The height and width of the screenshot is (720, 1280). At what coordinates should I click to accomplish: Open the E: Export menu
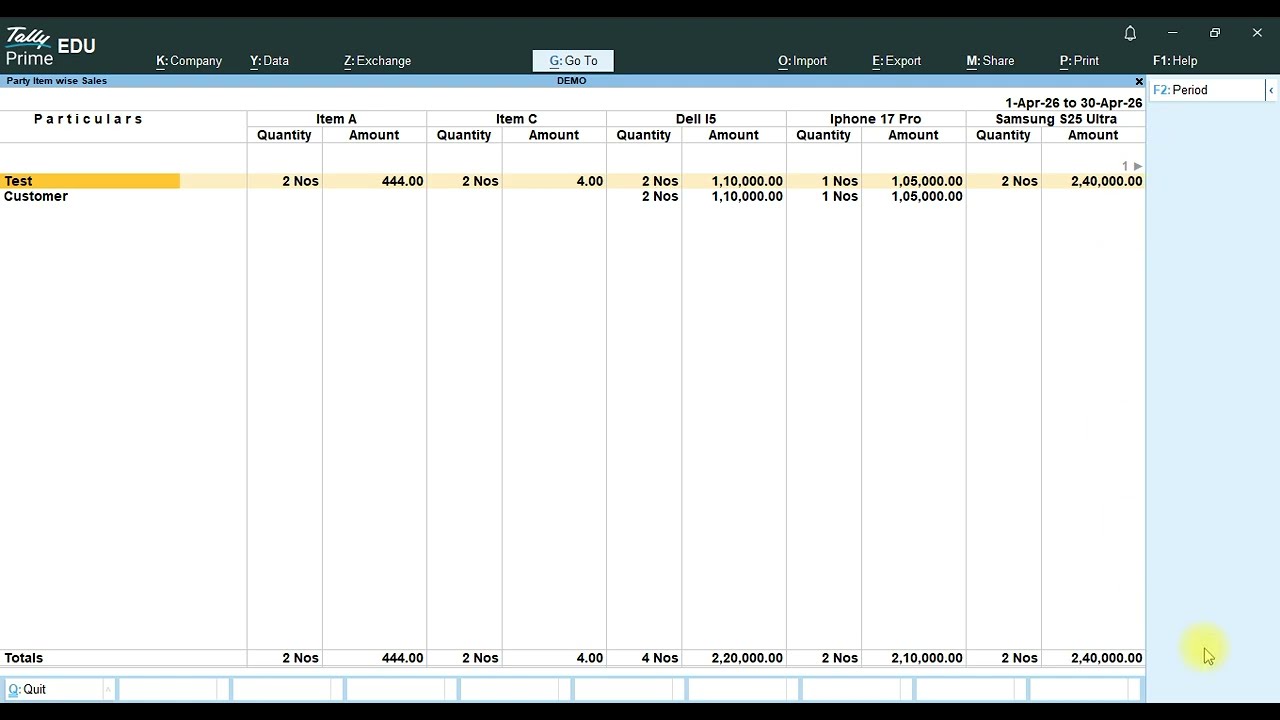[x=896, y=61]
